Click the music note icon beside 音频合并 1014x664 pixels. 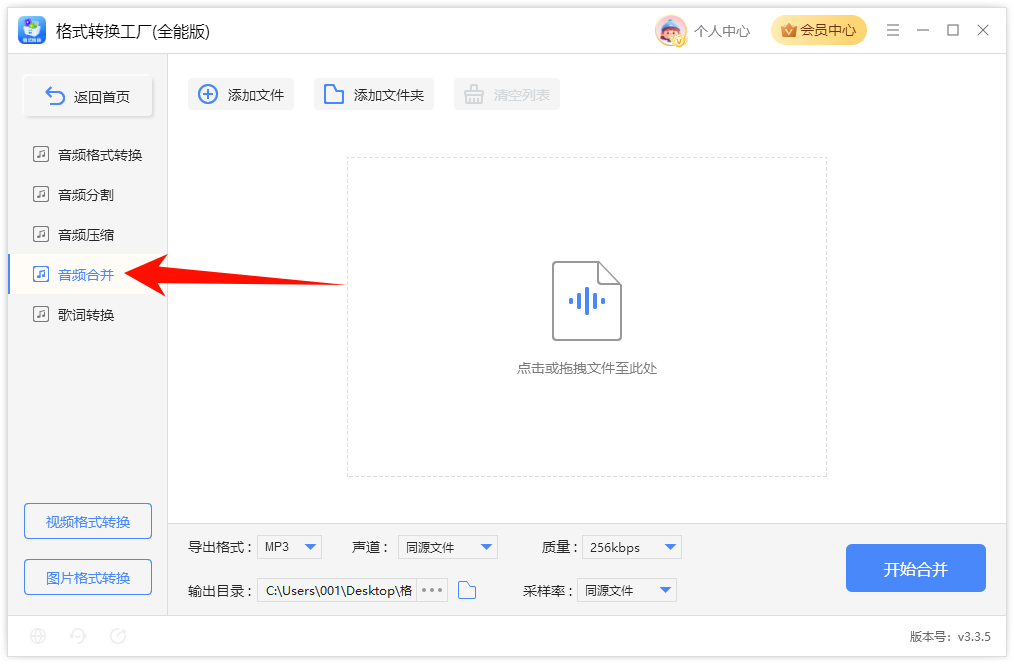41,274
